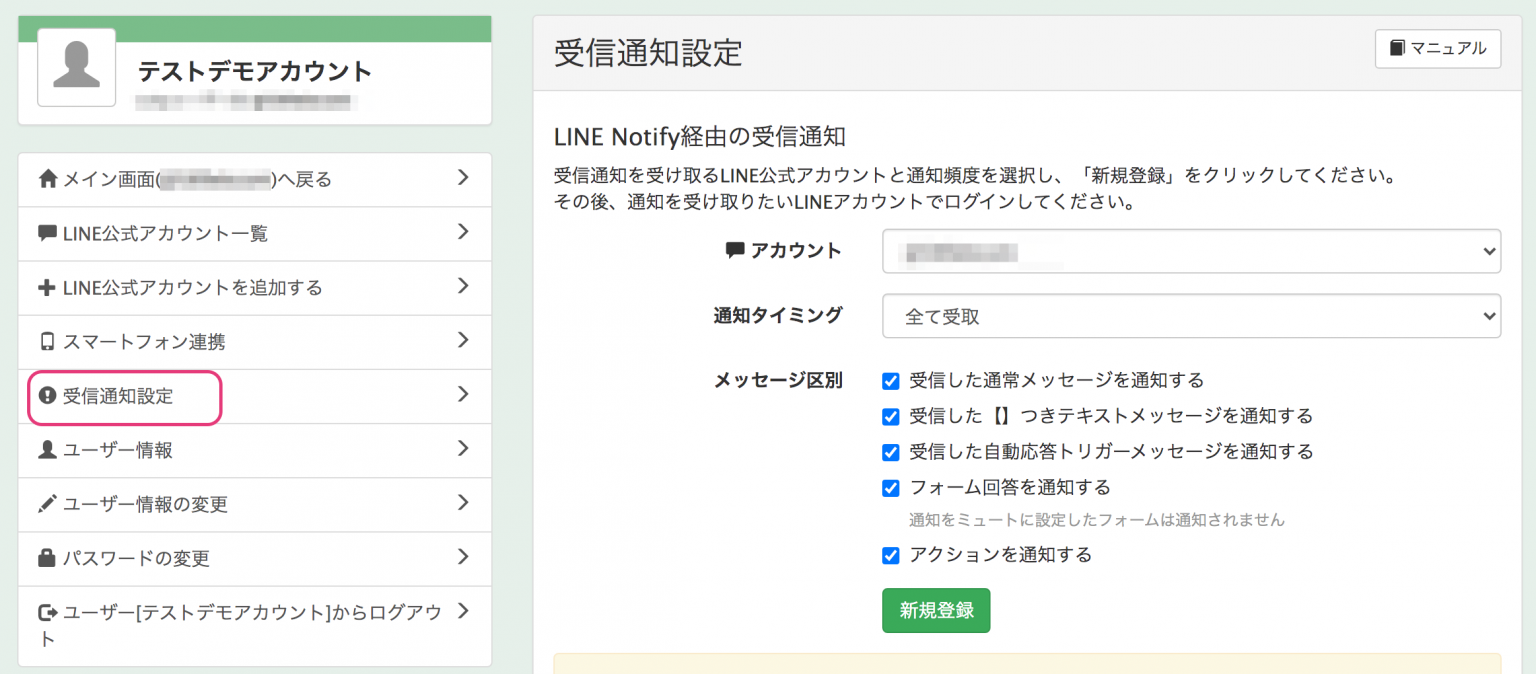Open ユーザー情報 menu item
The height and width of the screenshot is (674, 1536).
(x=255, y=450)
